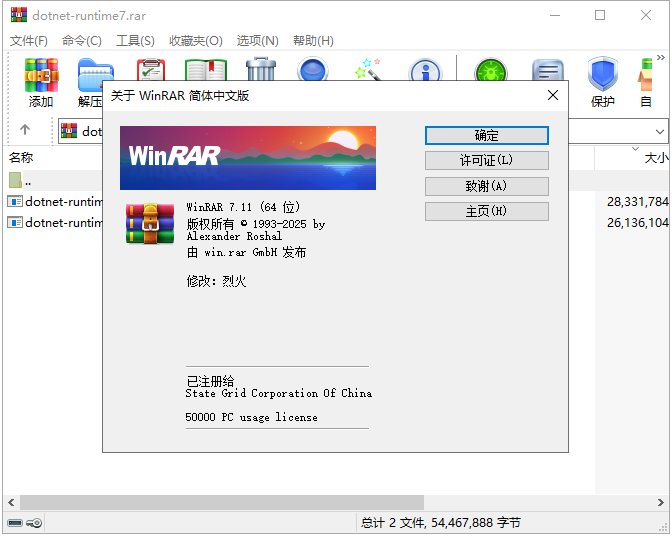
Task: Click the "WinRAR 7.11 (64 位)" version text
Action: [x=243, y=207]
